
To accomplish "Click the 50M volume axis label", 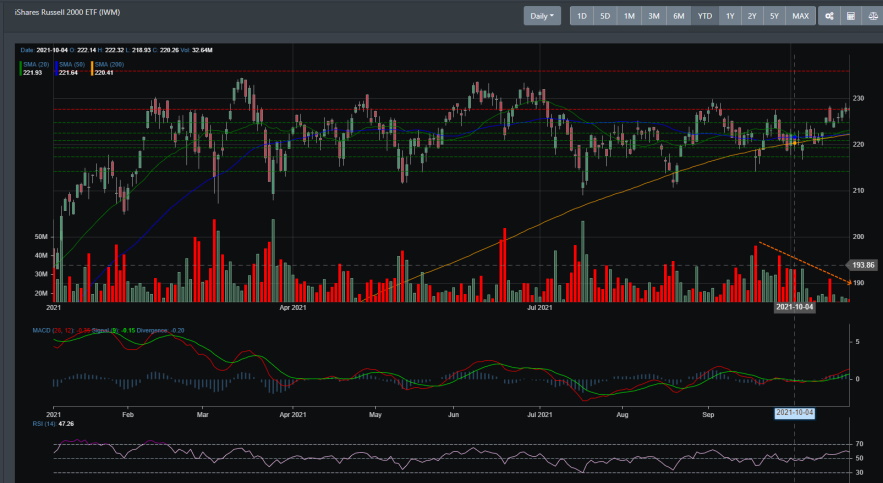I will tap(41, 237).
